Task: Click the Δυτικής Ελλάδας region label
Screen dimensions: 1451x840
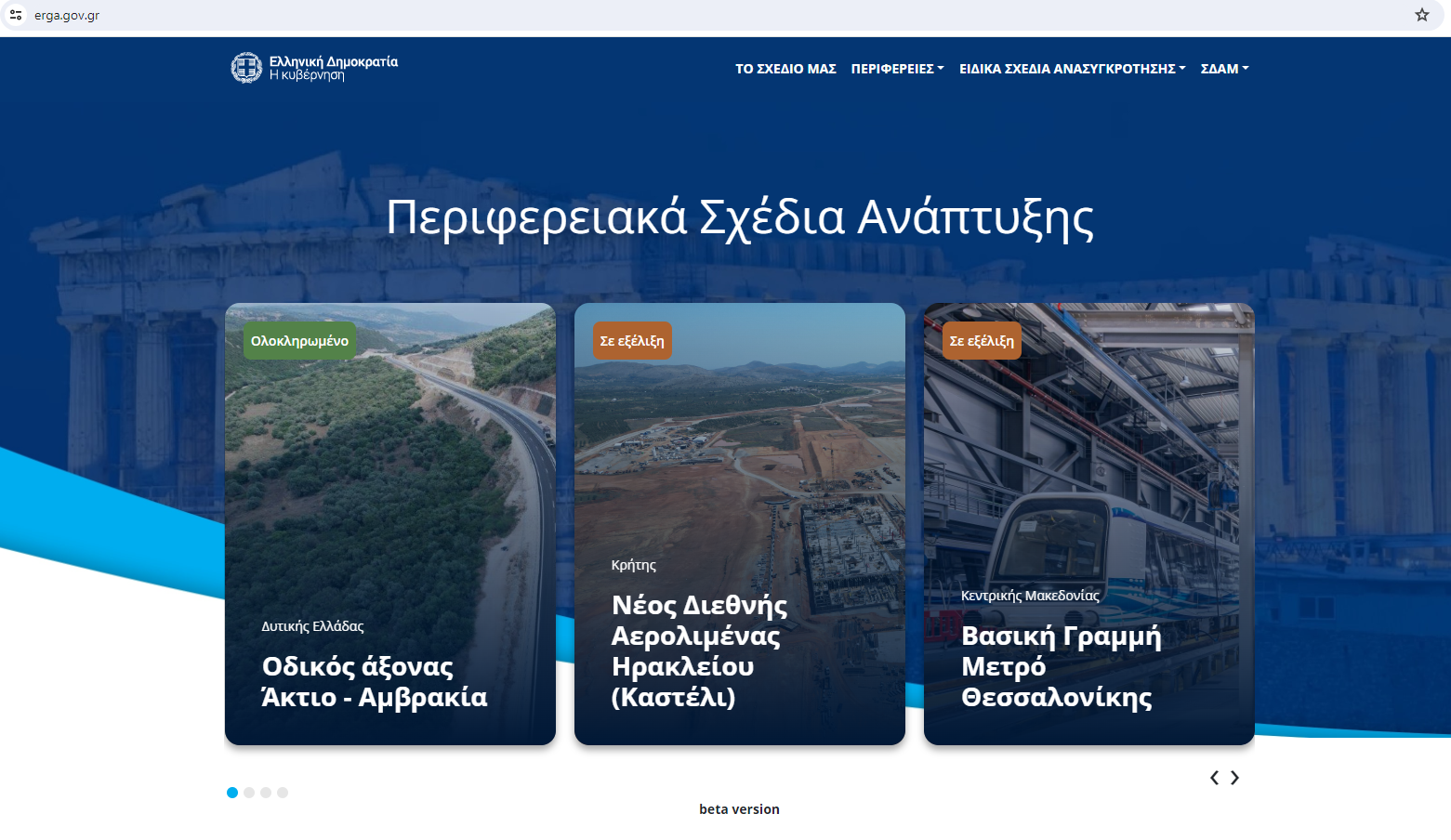Action: tap(312, 626)
